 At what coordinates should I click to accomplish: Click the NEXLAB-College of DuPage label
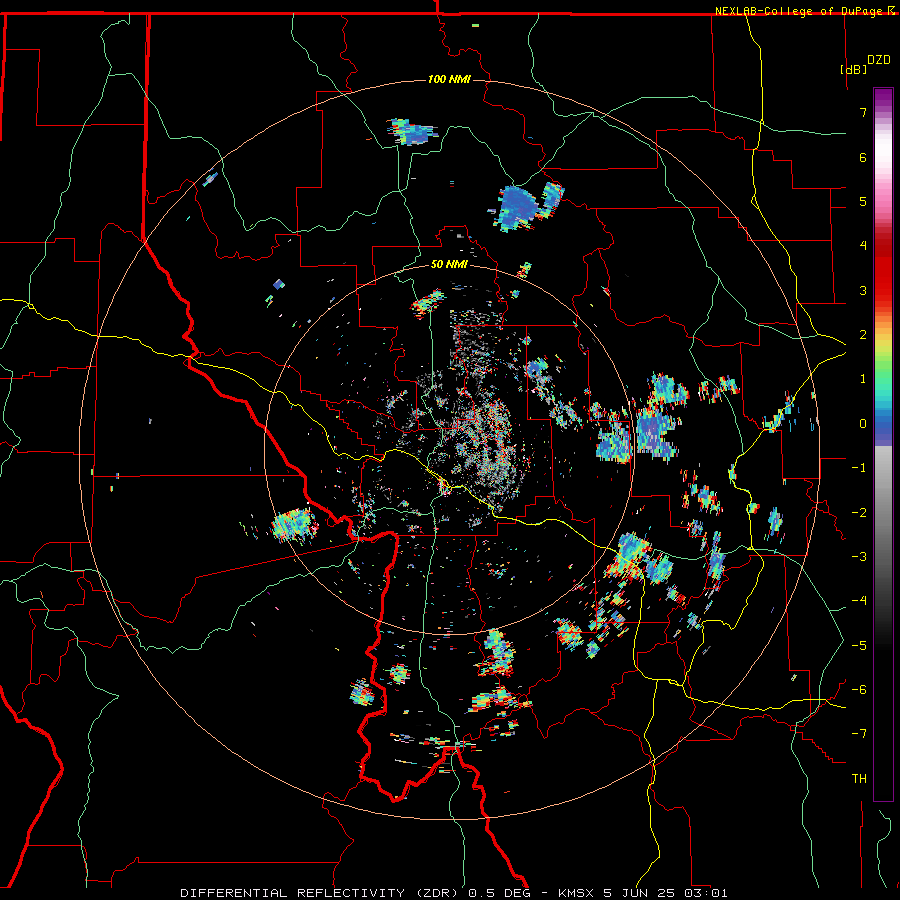pos(798,11)
